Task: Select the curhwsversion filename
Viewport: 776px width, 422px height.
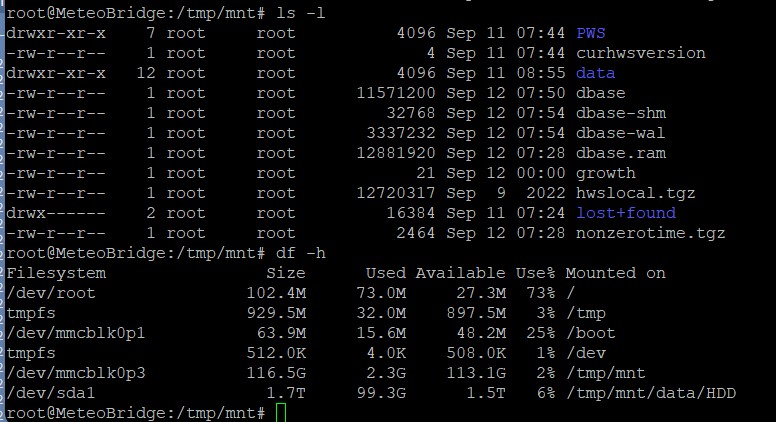Action: point(640,53)
